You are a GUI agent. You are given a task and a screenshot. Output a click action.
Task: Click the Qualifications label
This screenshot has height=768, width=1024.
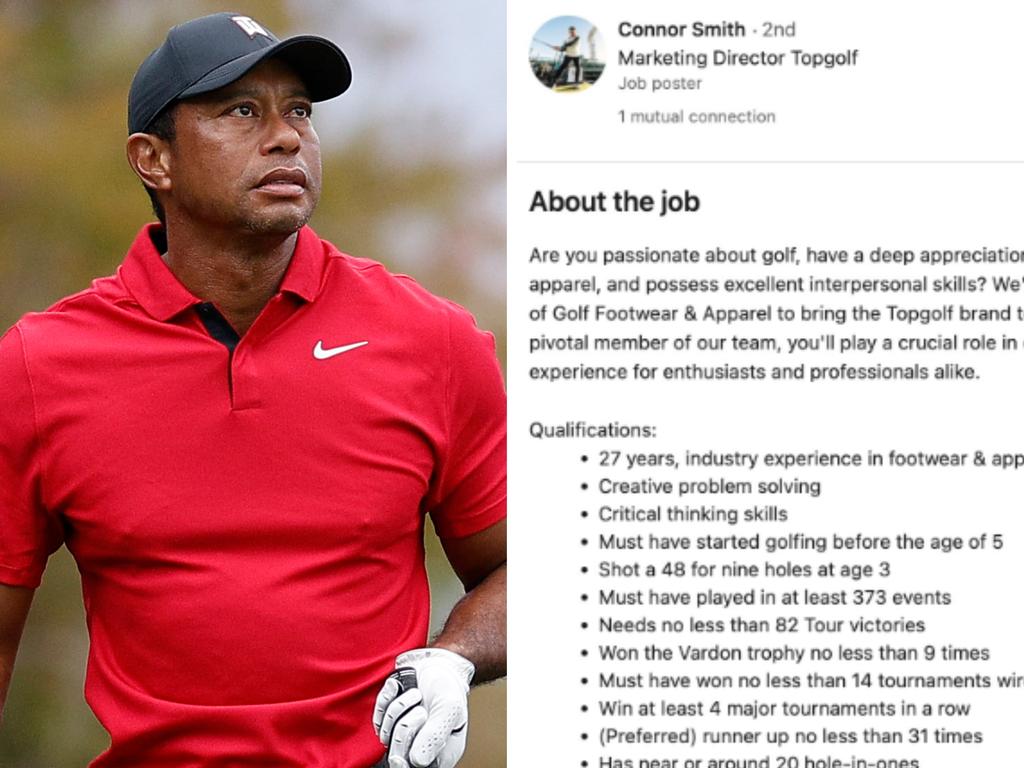click(x=592, y=430)
